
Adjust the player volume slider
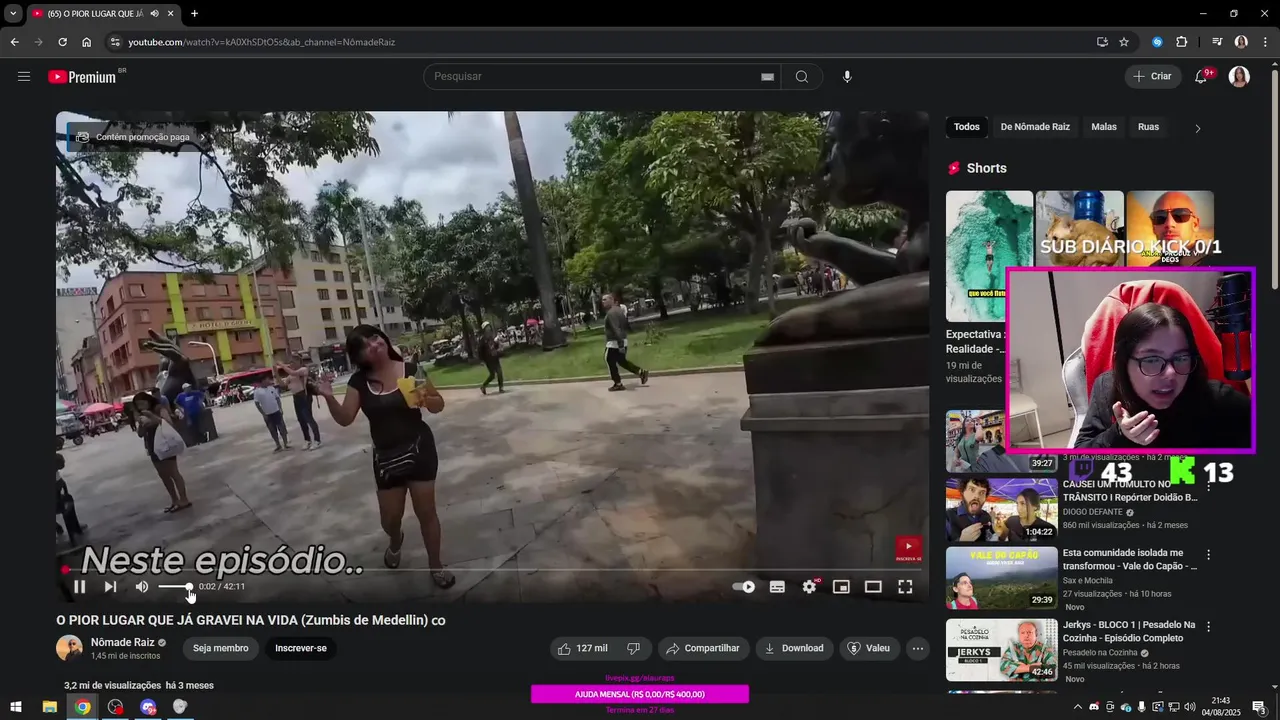tap(175, 587)
